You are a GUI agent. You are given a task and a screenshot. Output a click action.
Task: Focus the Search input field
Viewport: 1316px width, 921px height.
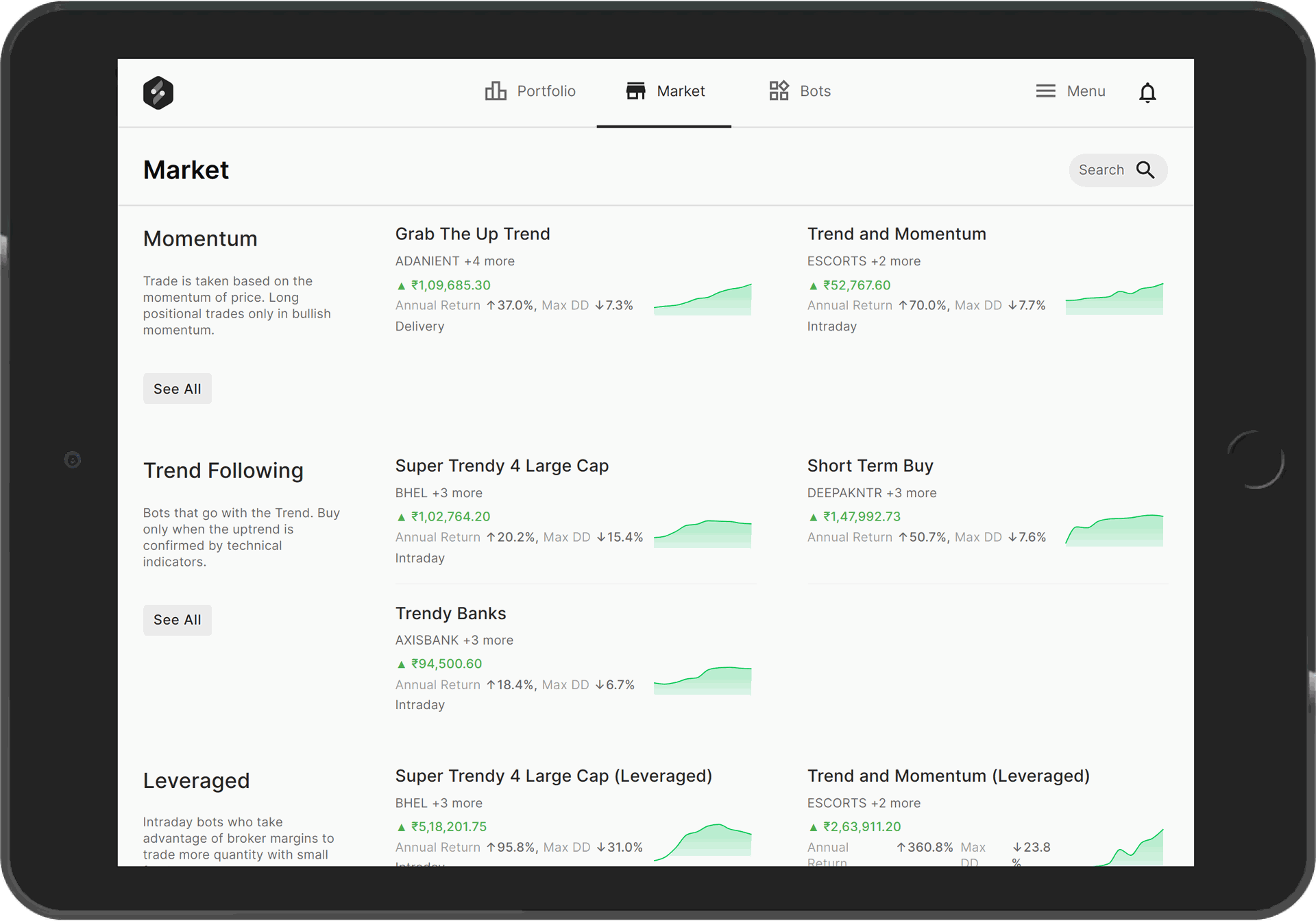(1101, 170)
